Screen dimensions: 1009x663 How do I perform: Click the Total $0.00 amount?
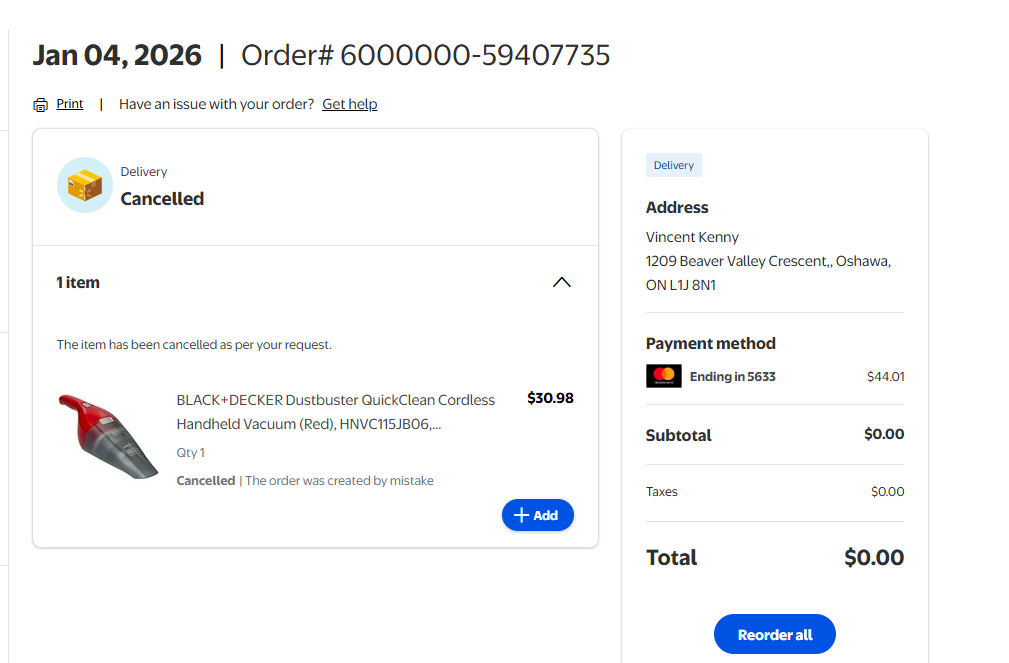tap(873, 557)
